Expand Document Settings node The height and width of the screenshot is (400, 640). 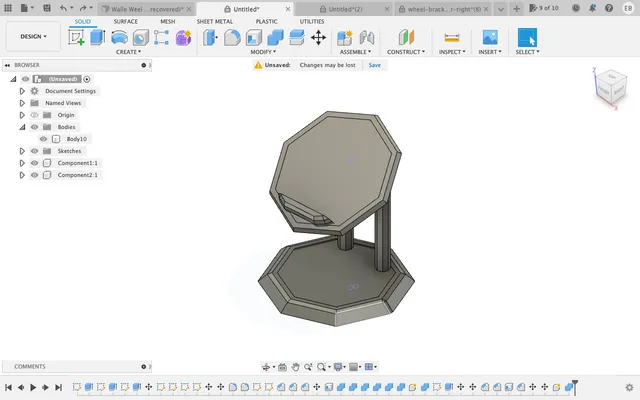22,91
